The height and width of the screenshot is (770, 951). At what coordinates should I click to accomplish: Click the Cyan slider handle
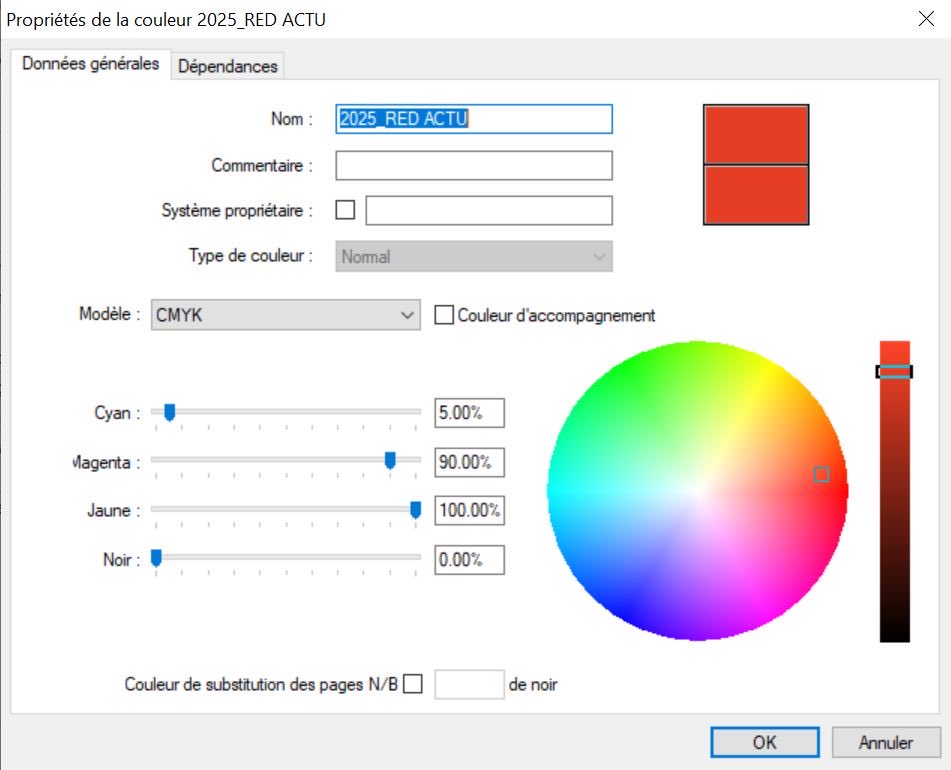170,412
